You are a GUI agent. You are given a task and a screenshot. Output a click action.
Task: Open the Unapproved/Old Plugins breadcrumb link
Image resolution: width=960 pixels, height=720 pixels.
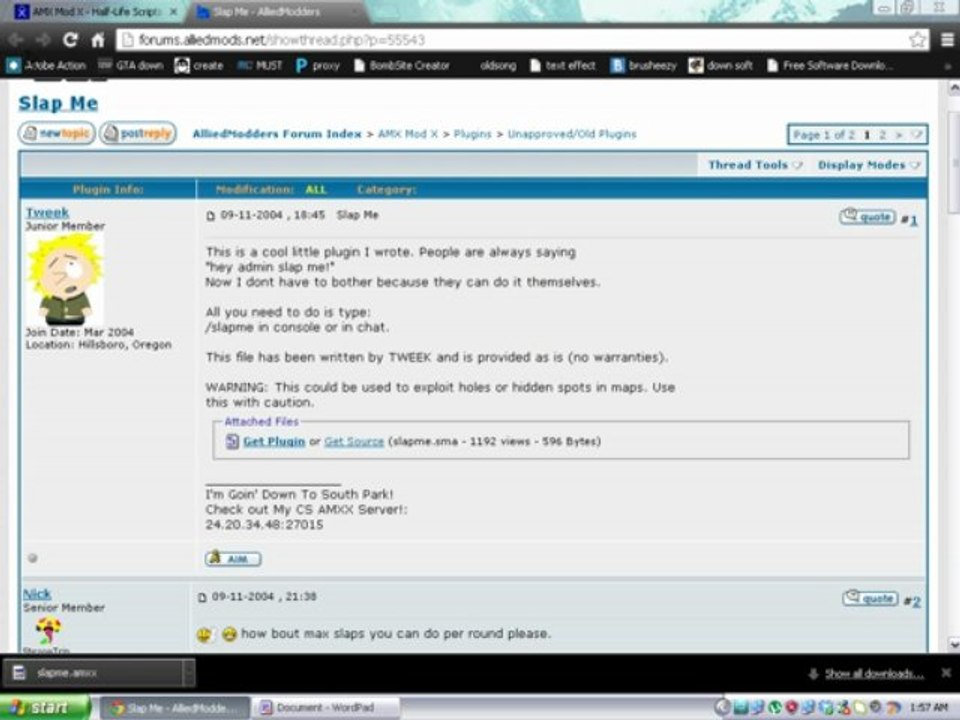tap(572, 134)
